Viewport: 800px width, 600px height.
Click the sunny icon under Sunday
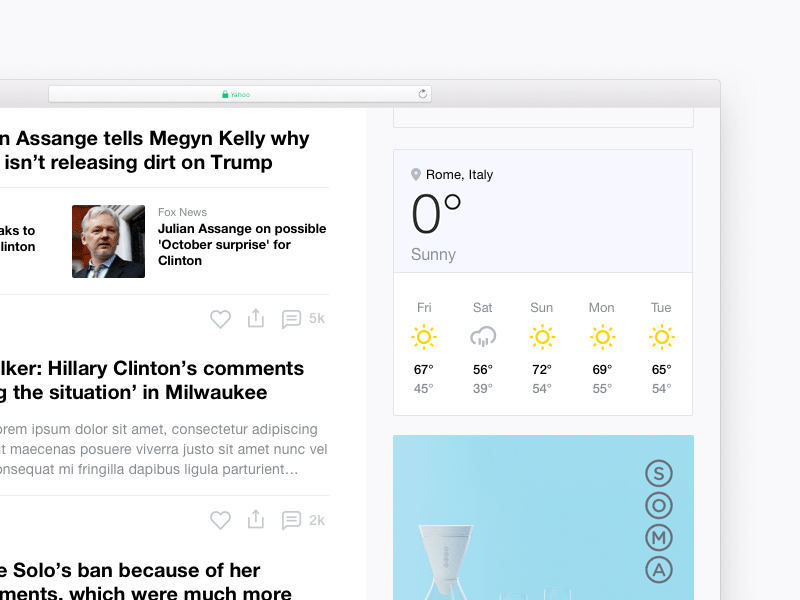542,337
